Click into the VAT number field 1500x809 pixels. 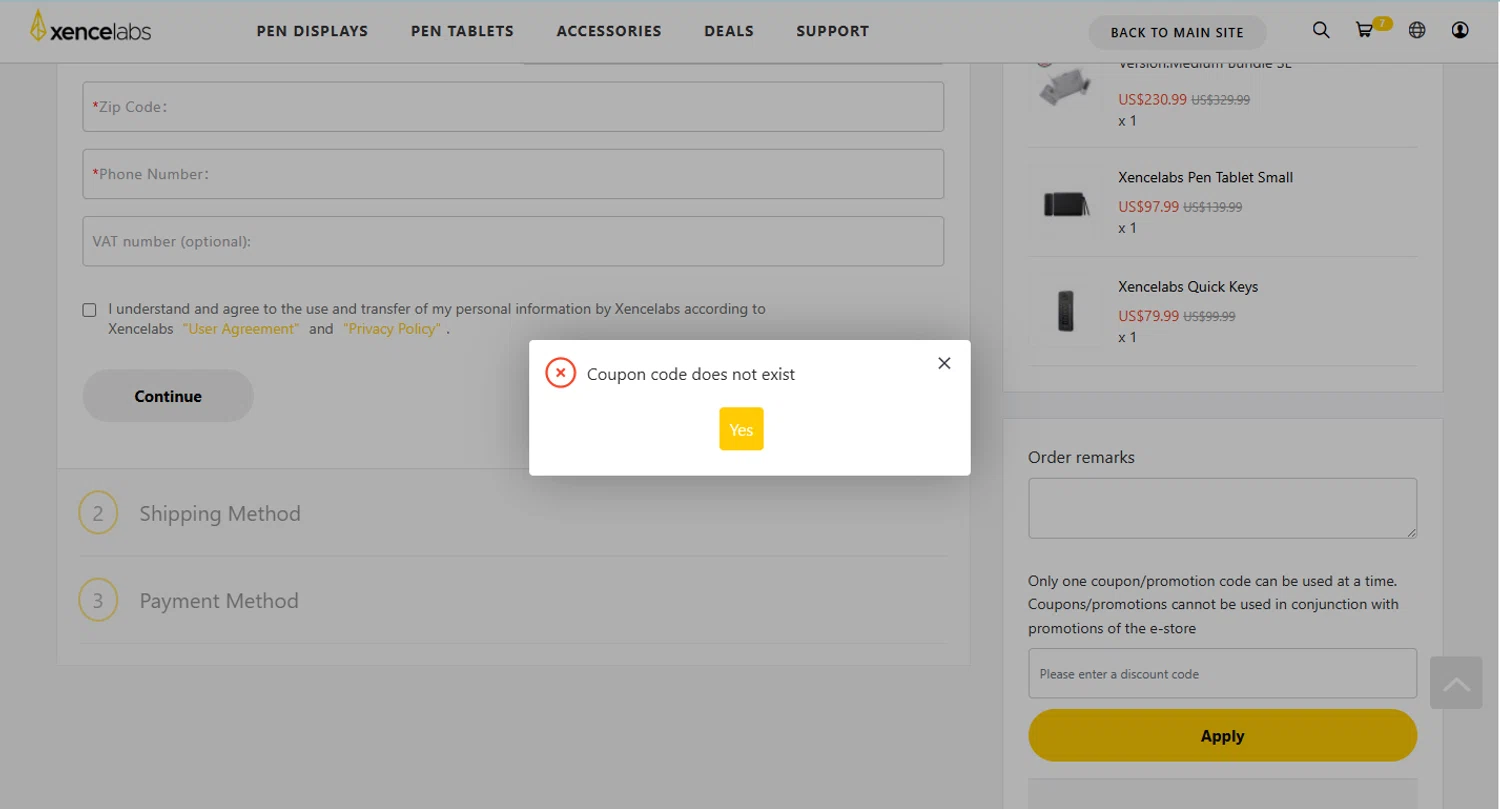click(513, 241)
